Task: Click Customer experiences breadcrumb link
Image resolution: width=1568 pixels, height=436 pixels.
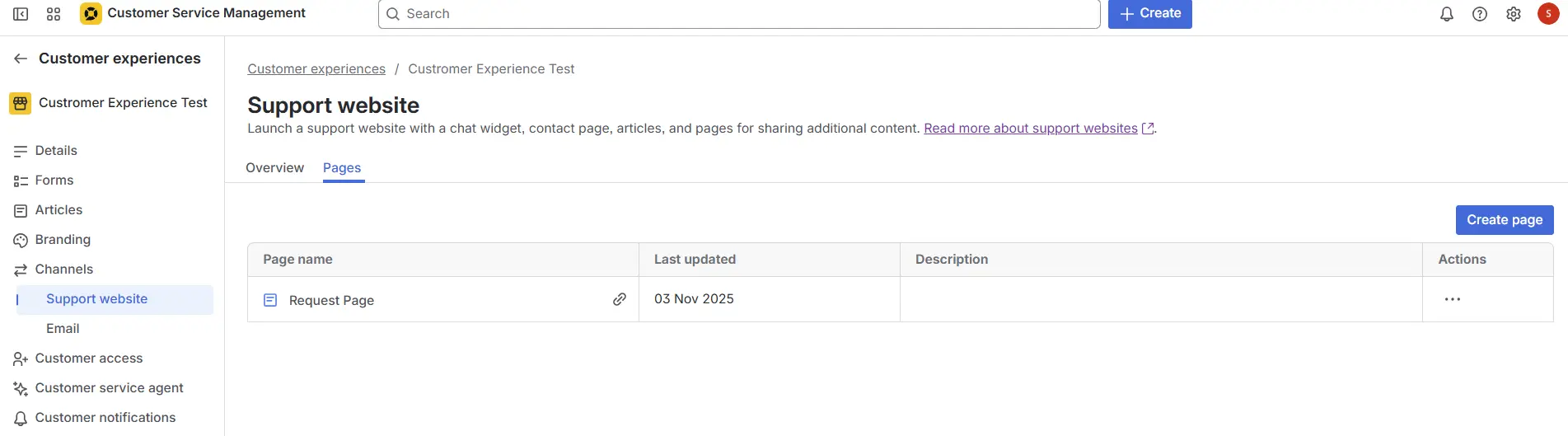Action: (316, 69)
